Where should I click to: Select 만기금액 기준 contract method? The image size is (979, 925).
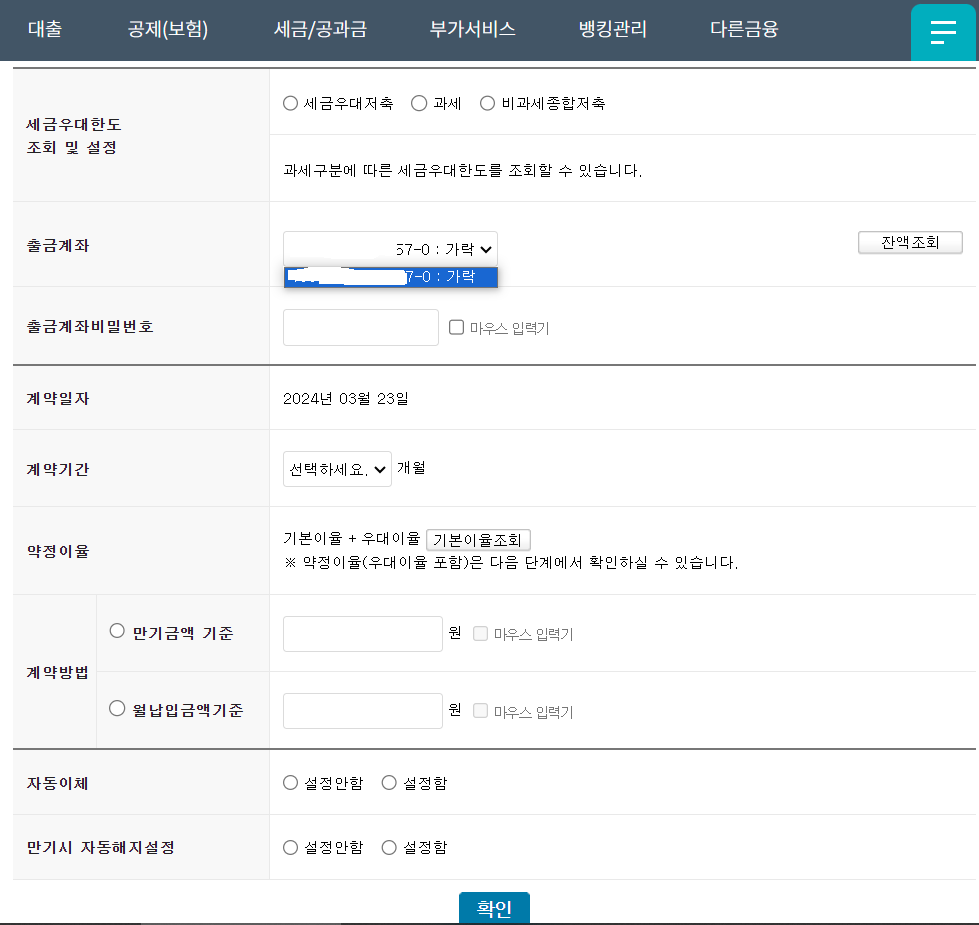(x=115, y=632)
